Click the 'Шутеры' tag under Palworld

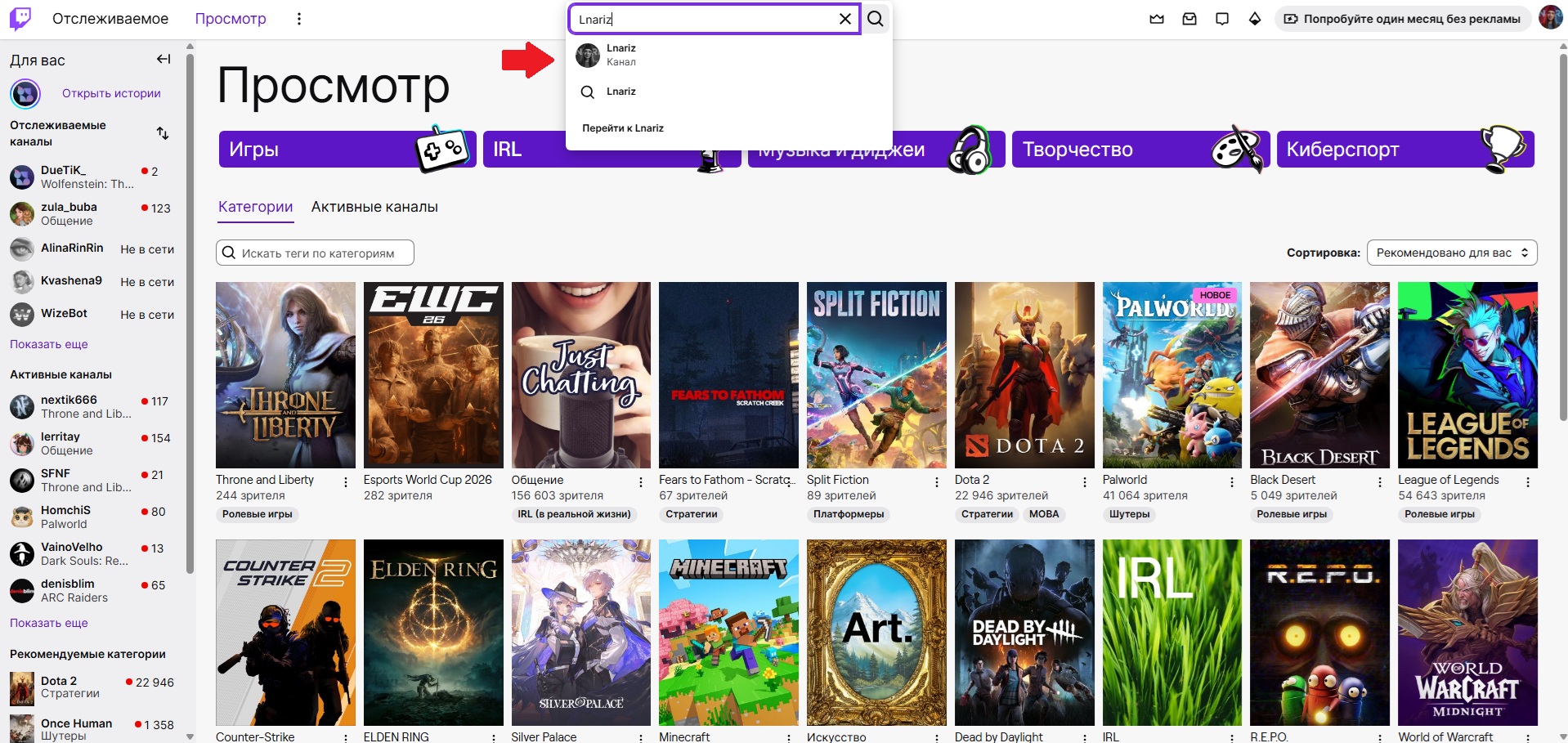pos(1130,514)
